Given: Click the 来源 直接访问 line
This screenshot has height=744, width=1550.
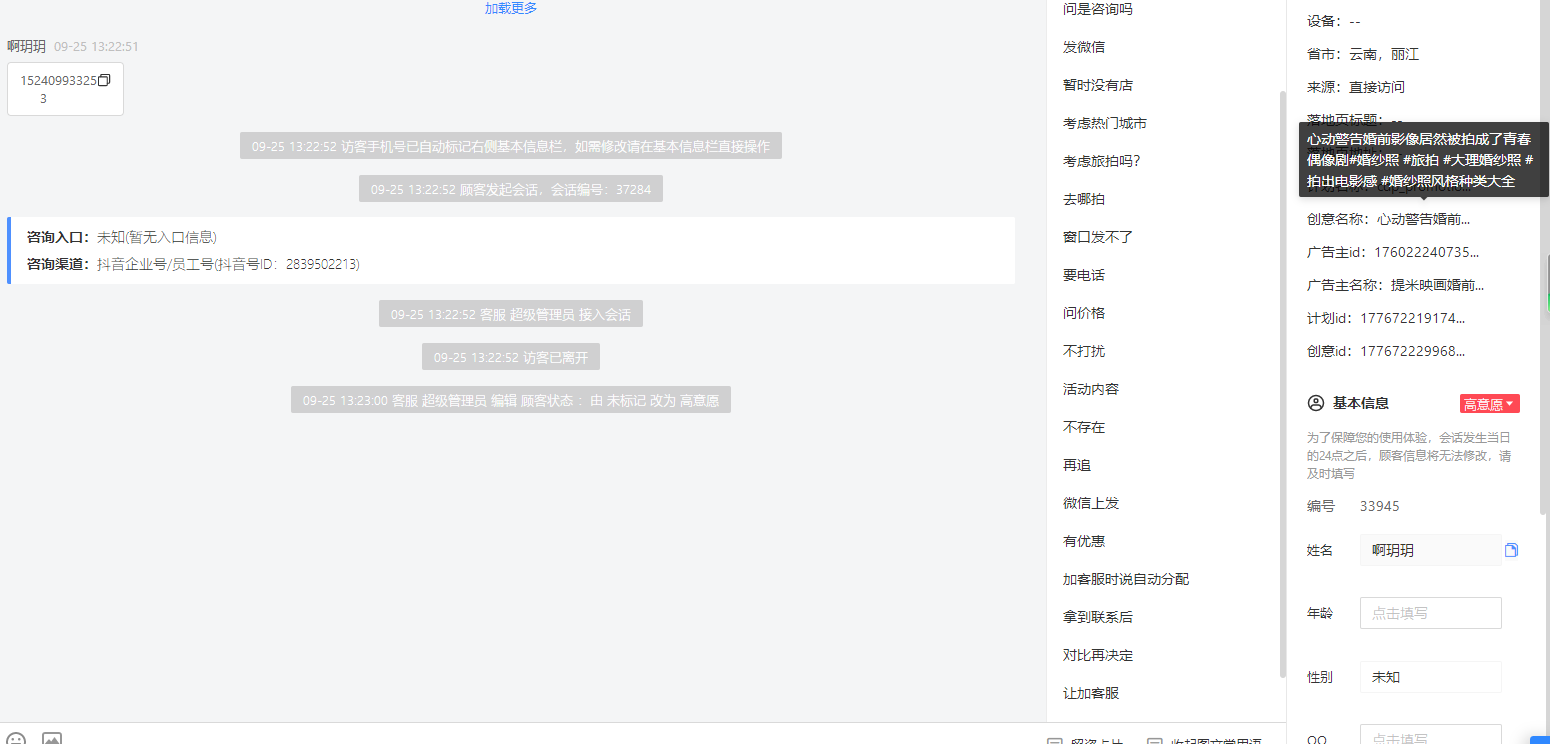Looking at the screenshot, I should click(1356, 87).
